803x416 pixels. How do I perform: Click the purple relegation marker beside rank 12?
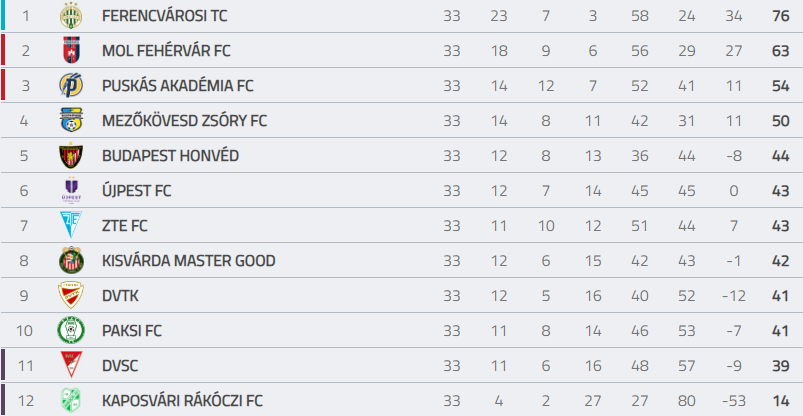tap(3, 400)
